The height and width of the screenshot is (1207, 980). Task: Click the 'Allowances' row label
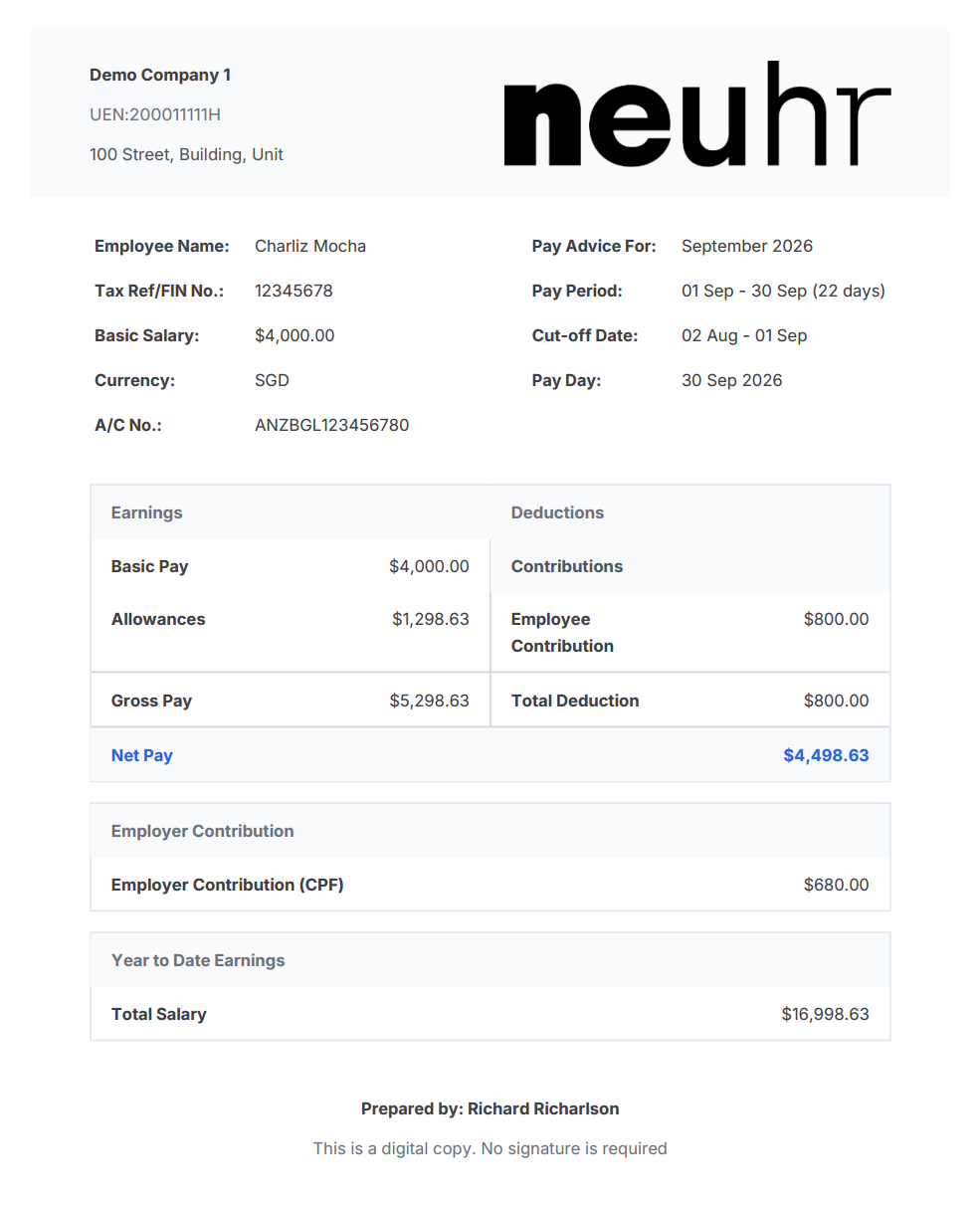[158, 619]
